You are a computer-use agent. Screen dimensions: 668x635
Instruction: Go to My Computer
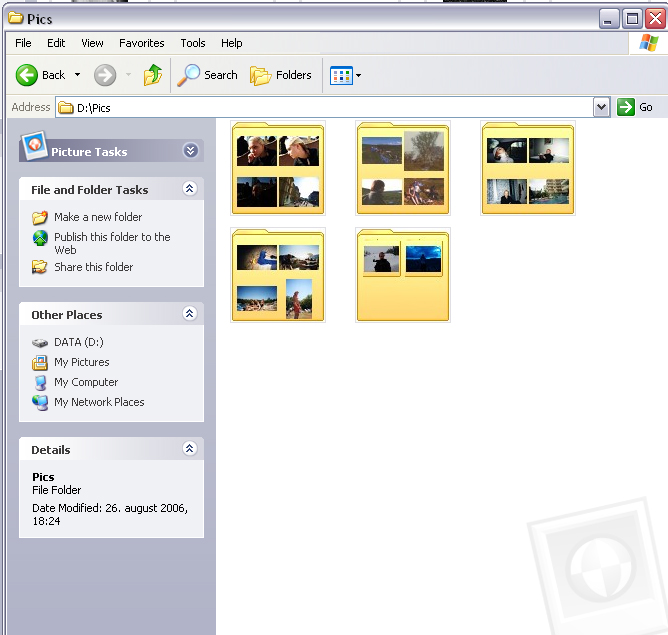86,382
